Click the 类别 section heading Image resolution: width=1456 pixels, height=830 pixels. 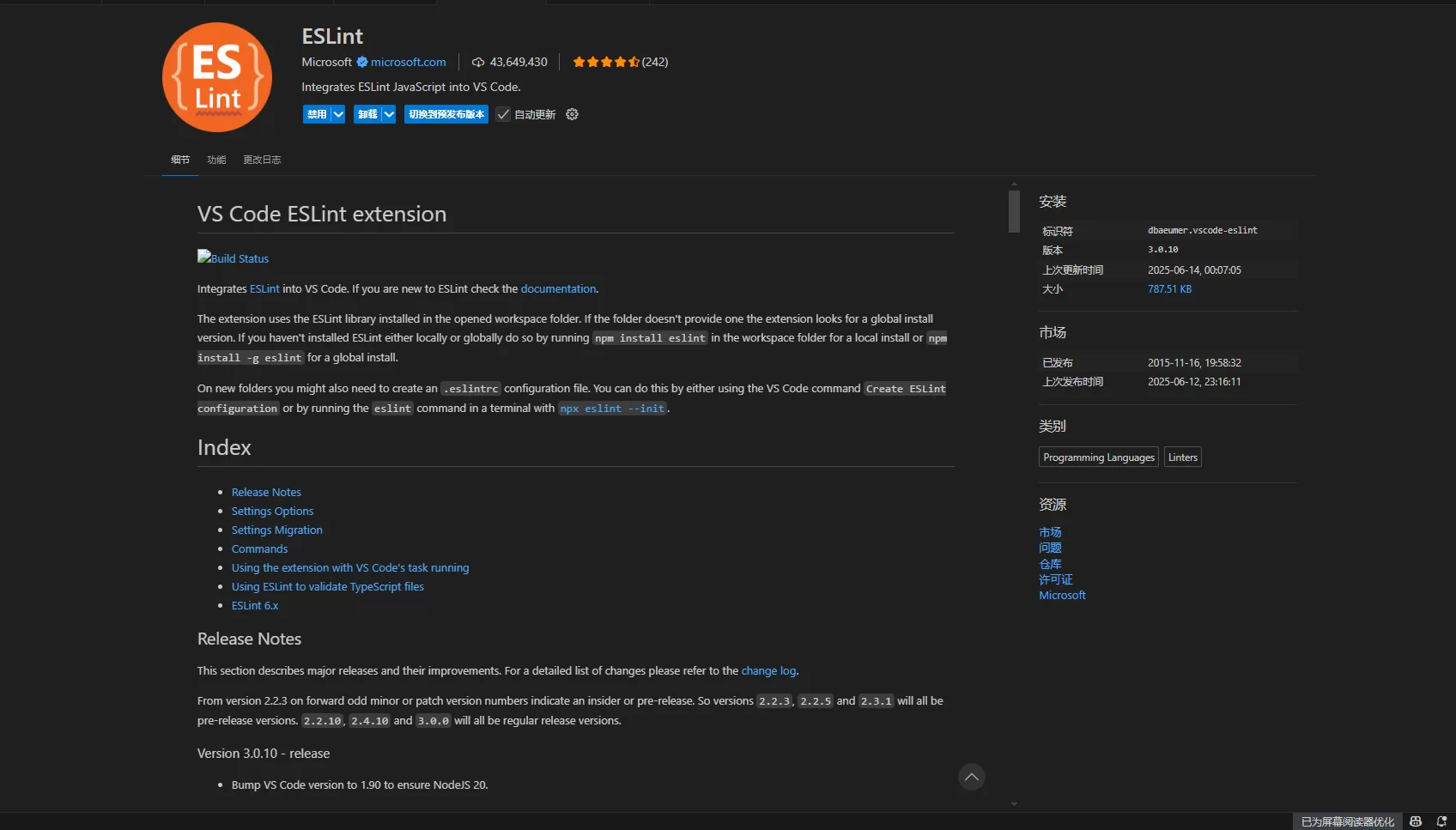pyautogui.click(x=1053, y=426)
